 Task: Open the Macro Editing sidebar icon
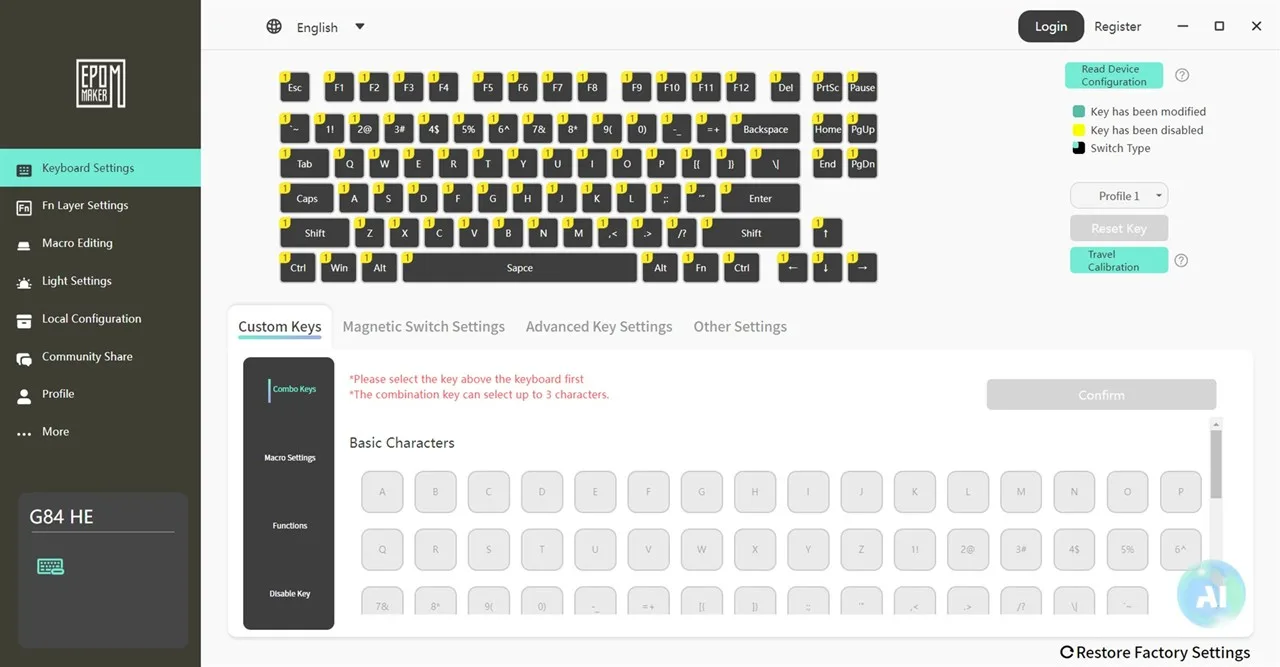click(24, 244)
